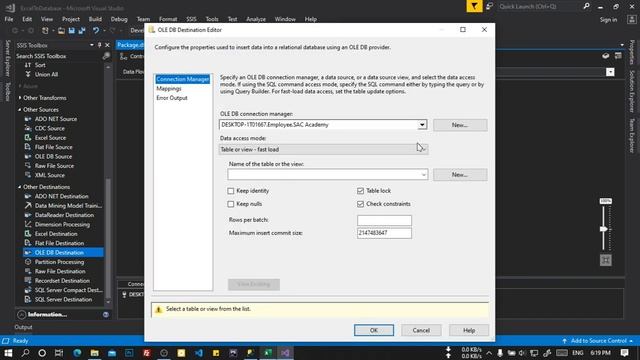
Task: Select the Union All transform
Action: click(46, 74)
